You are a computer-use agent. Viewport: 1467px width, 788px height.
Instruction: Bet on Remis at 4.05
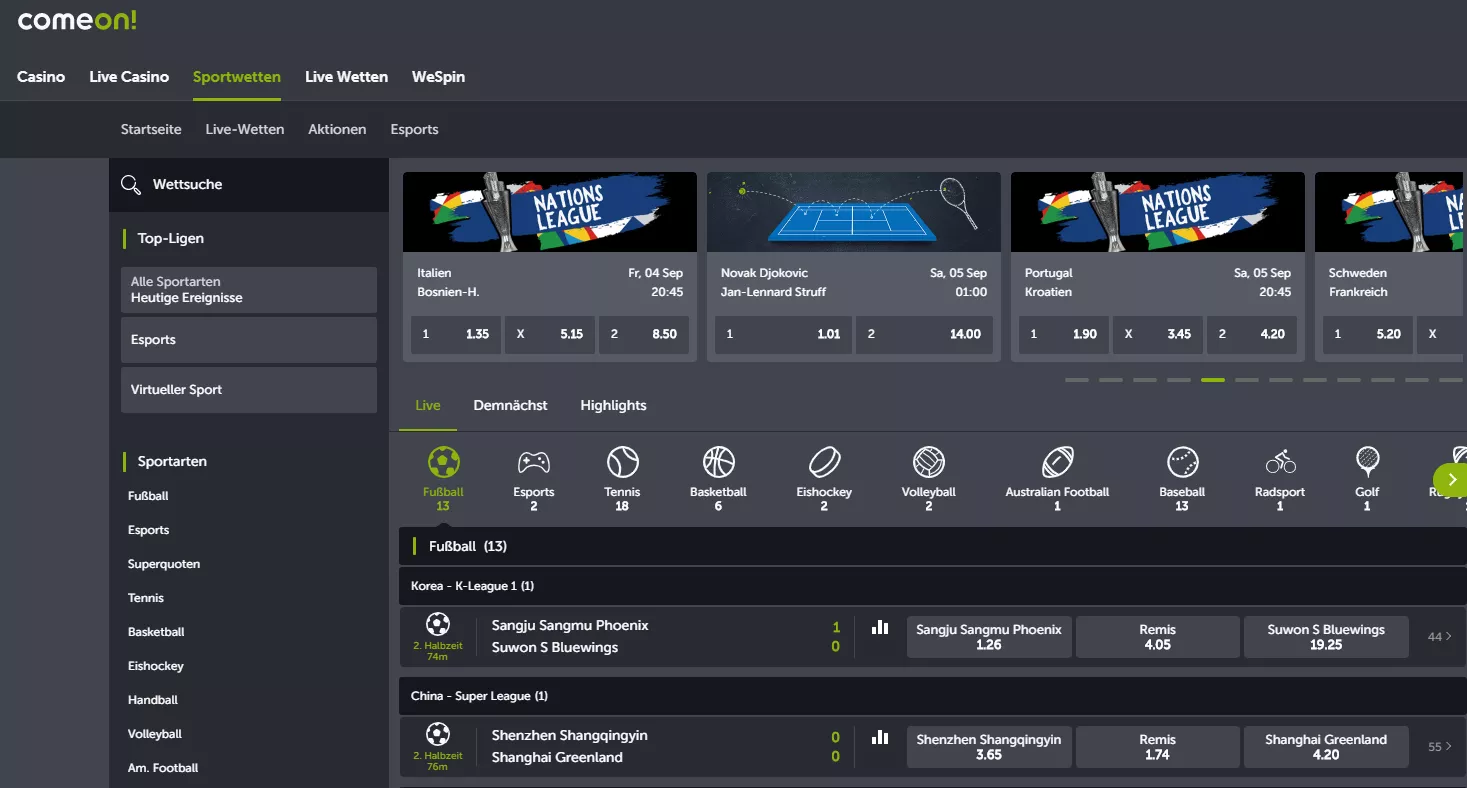point(1157,637)
